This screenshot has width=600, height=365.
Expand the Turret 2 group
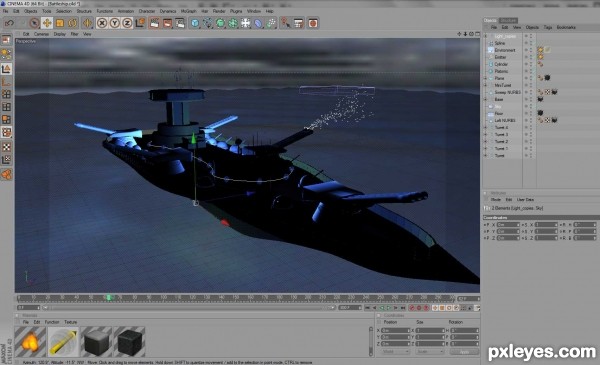pyautogui.click(x=486, y=141)
